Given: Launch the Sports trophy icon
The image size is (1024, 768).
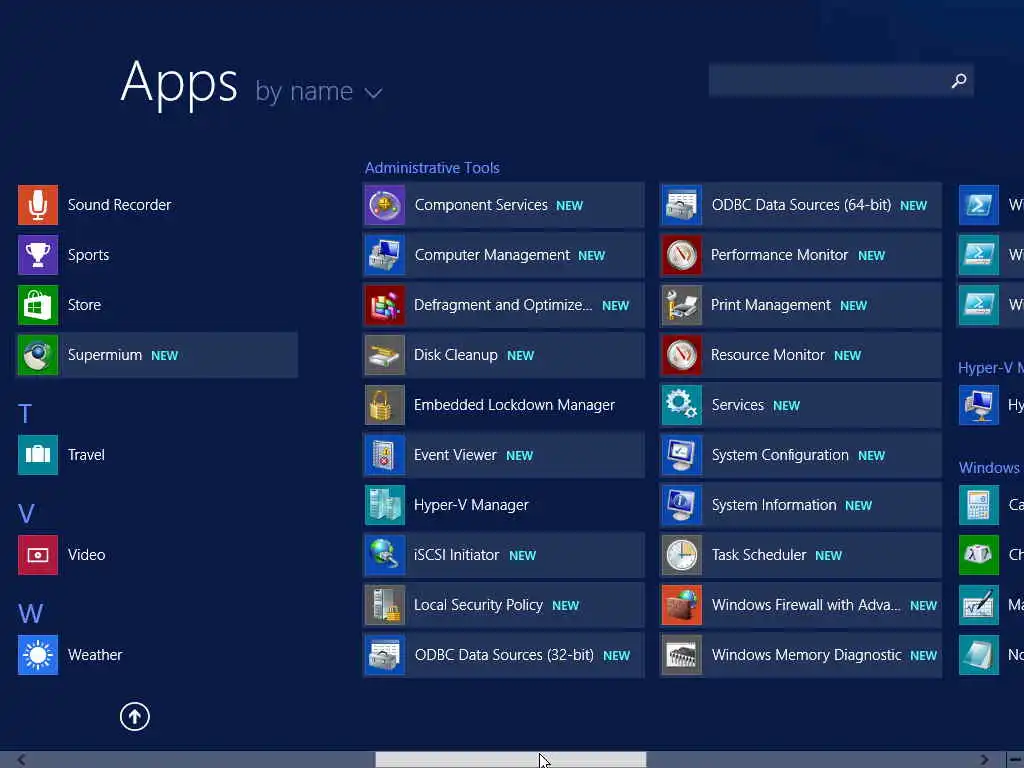Looking at the screenshot, I should [38, 255].
